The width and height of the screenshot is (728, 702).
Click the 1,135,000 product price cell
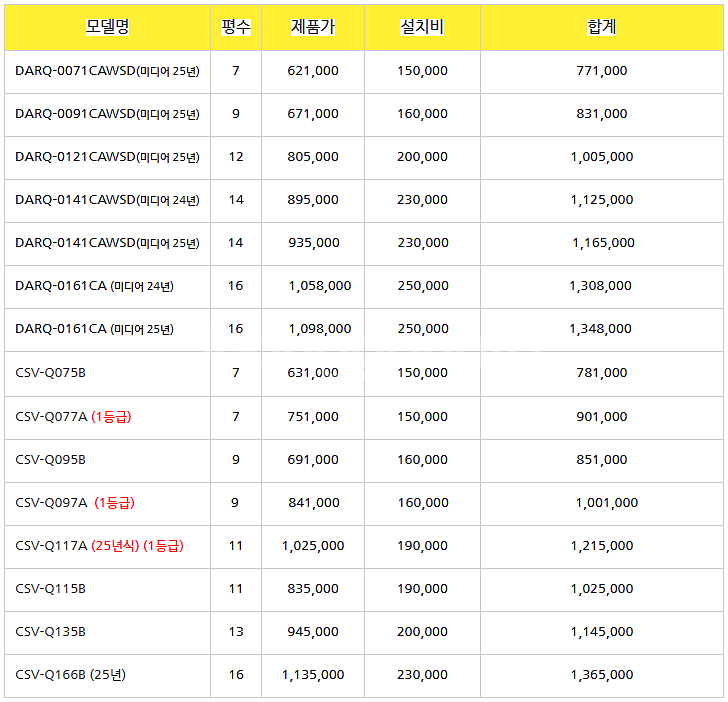(312, 675)
